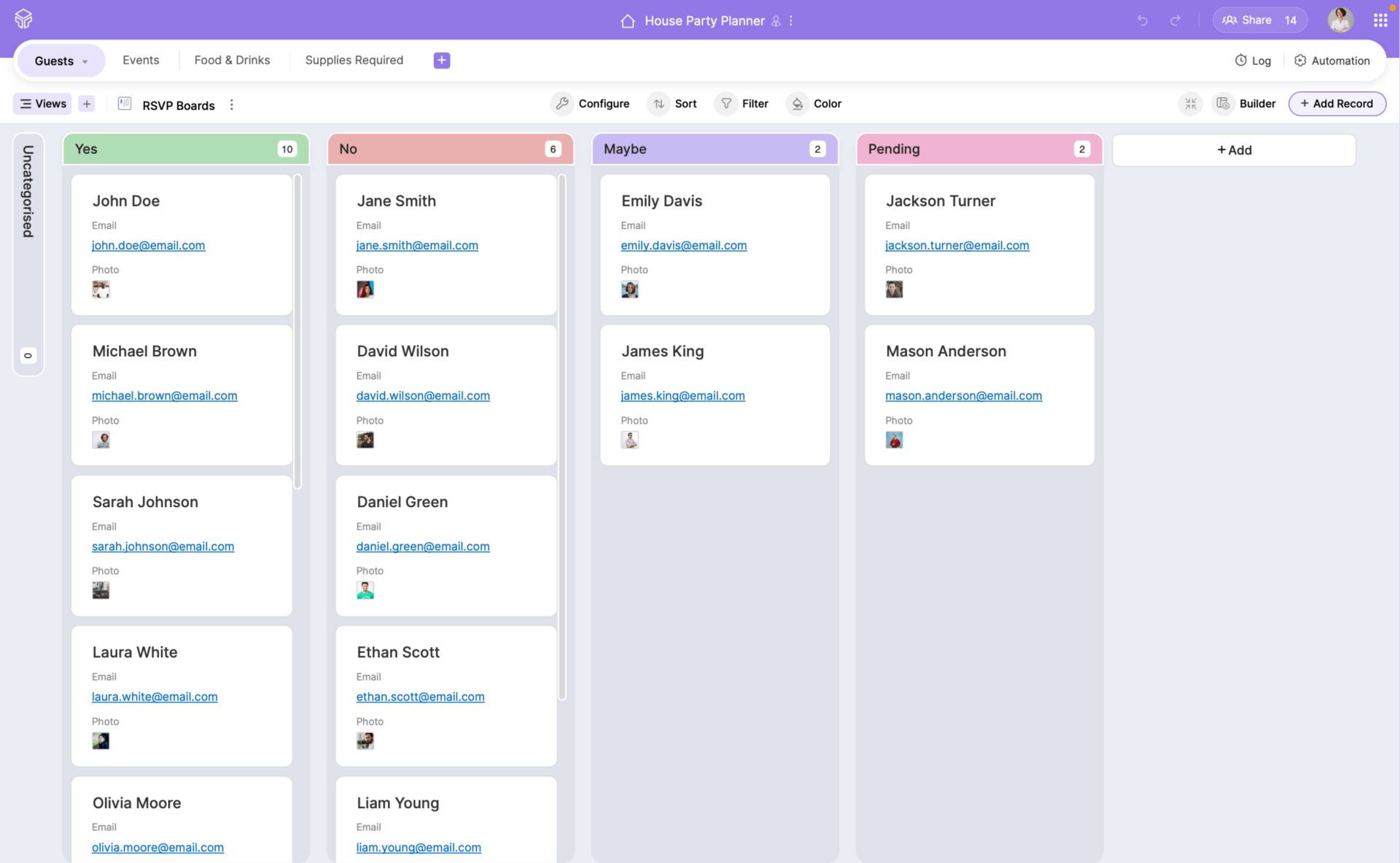
Task: Open the apps grid icon
Action: (1380, 20)
